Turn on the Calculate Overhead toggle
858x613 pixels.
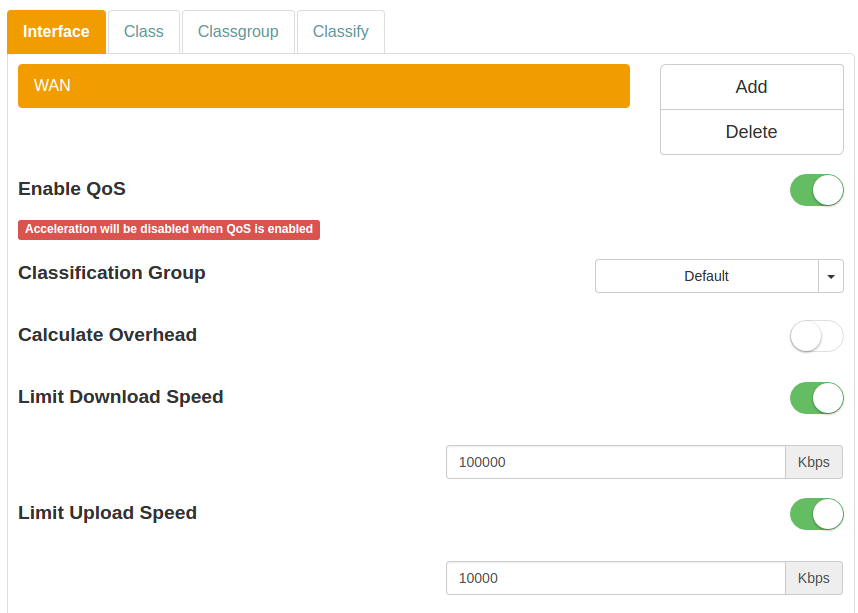(816, 336)
